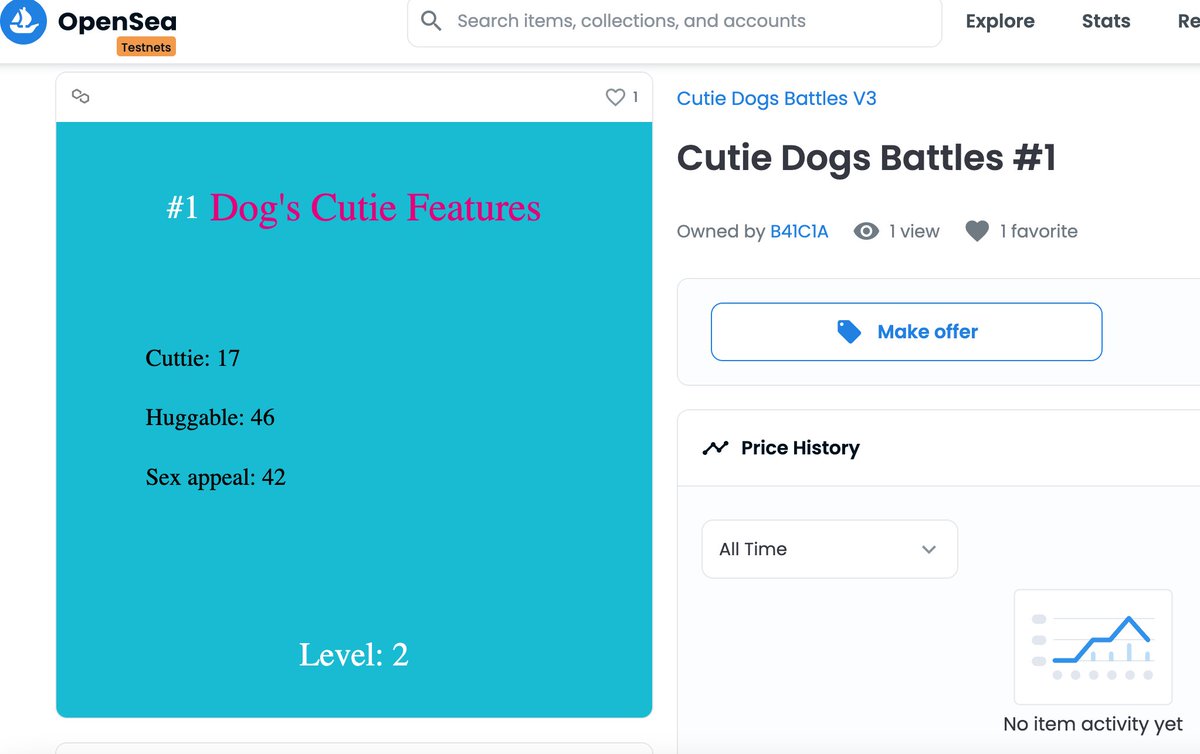Viewport: 1200px width, 754px height.
Task: Click the No item activity yet text
Action: pos(1093,724)
